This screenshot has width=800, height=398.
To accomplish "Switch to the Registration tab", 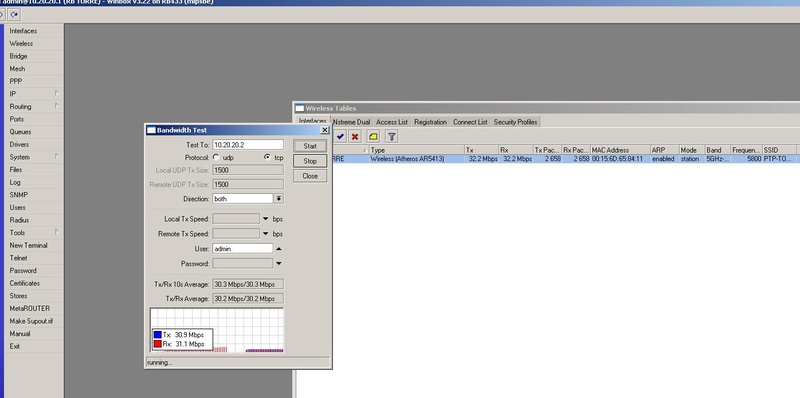I will pos(431,122).
